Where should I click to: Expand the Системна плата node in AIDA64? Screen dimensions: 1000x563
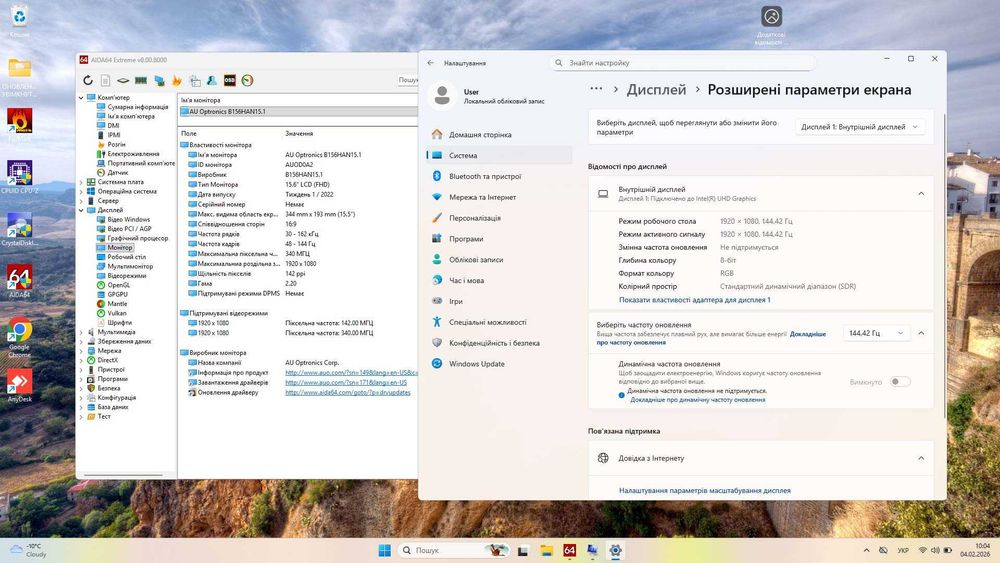coord(81,182)
